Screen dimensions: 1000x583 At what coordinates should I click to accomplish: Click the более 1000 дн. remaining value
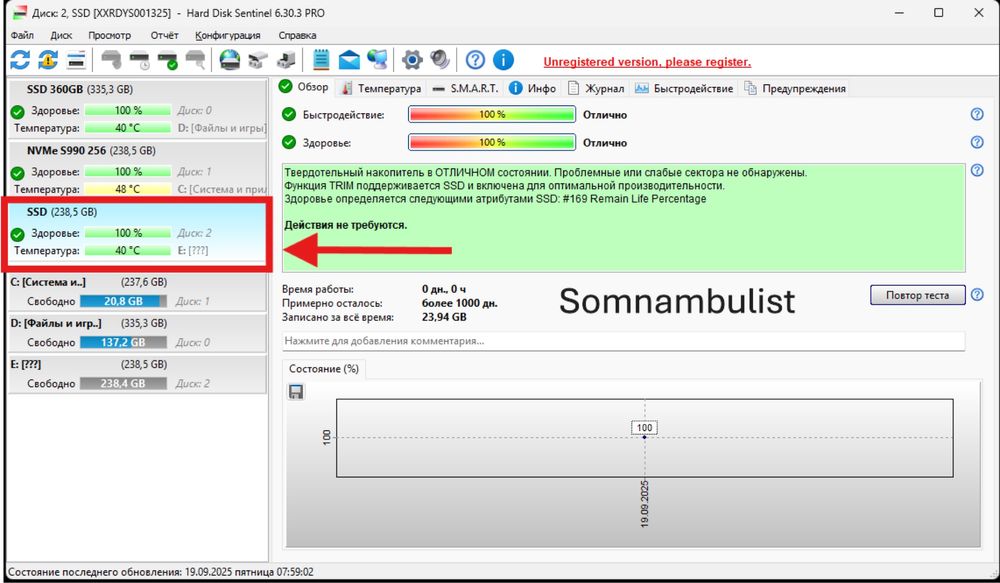459,303
